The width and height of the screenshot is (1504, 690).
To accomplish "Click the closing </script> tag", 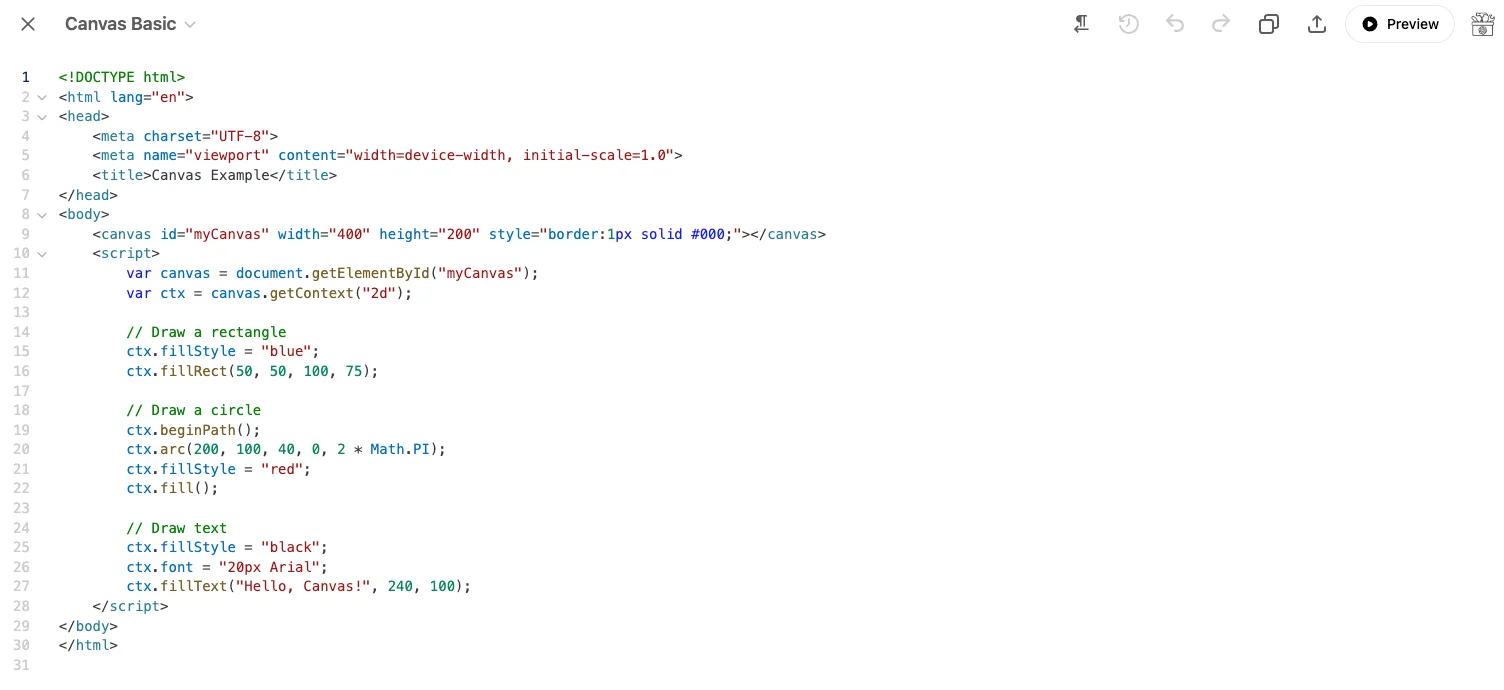I will point(130,606).
